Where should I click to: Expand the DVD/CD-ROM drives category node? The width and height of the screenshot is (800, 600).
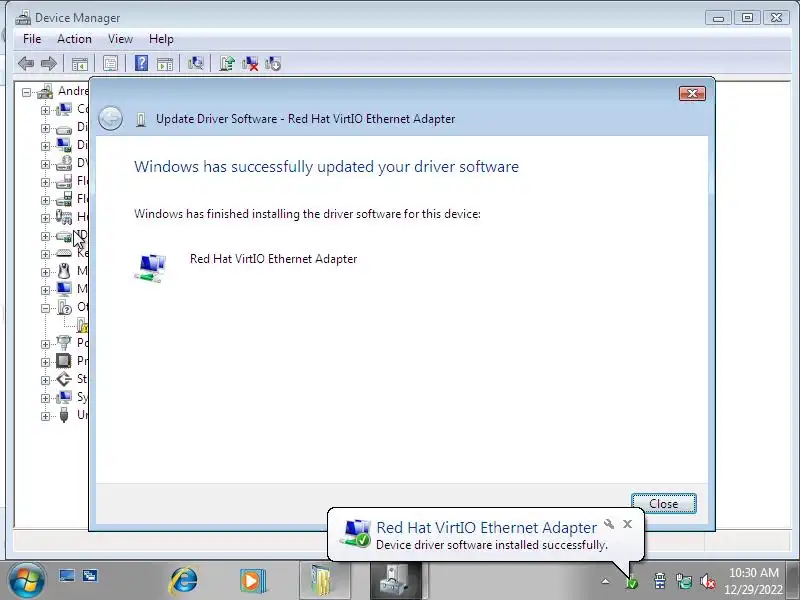[x=45, y=164]
